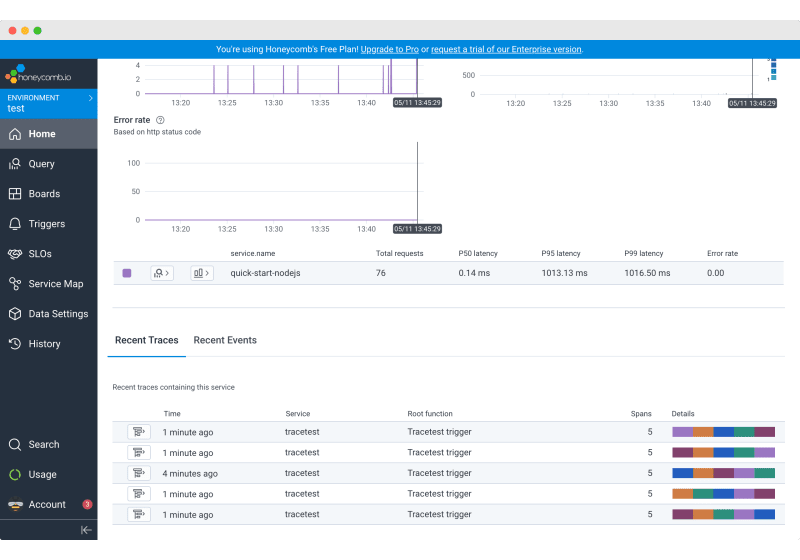Screen dimensions: 800x560
Task: Click the macOS green maximize window button
Action: [37, 31]
